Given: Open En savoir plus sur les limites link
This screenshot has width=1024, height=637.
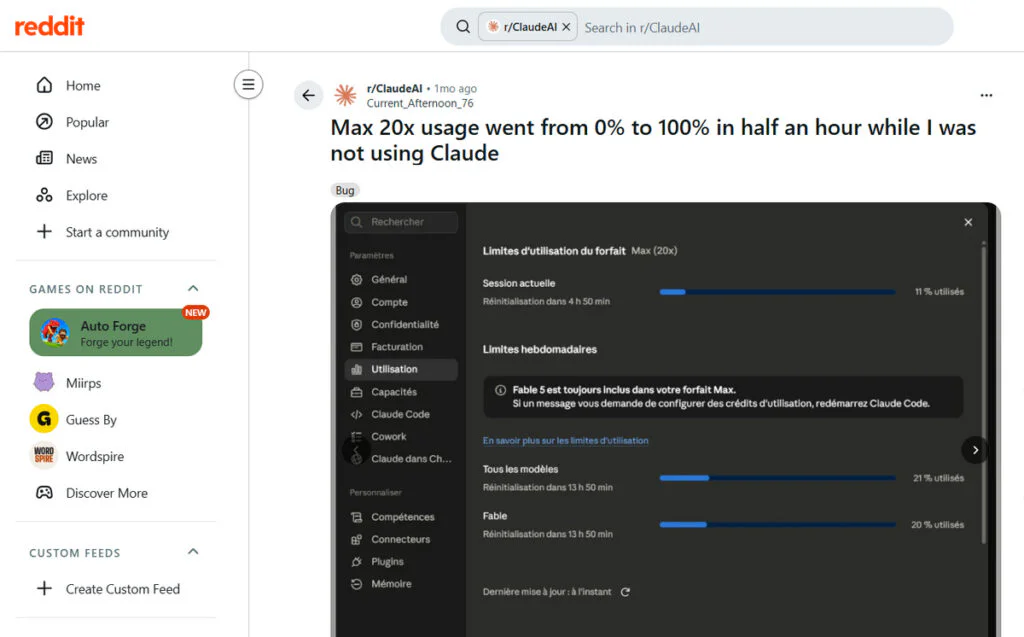Looking at the screenshot, I should [x=566, y=441].
